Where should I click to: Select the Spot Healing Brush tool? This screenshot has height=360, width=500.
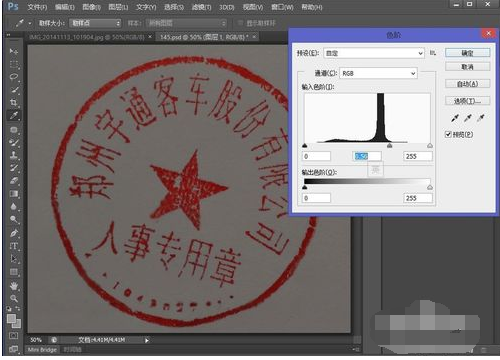[14, 130]
